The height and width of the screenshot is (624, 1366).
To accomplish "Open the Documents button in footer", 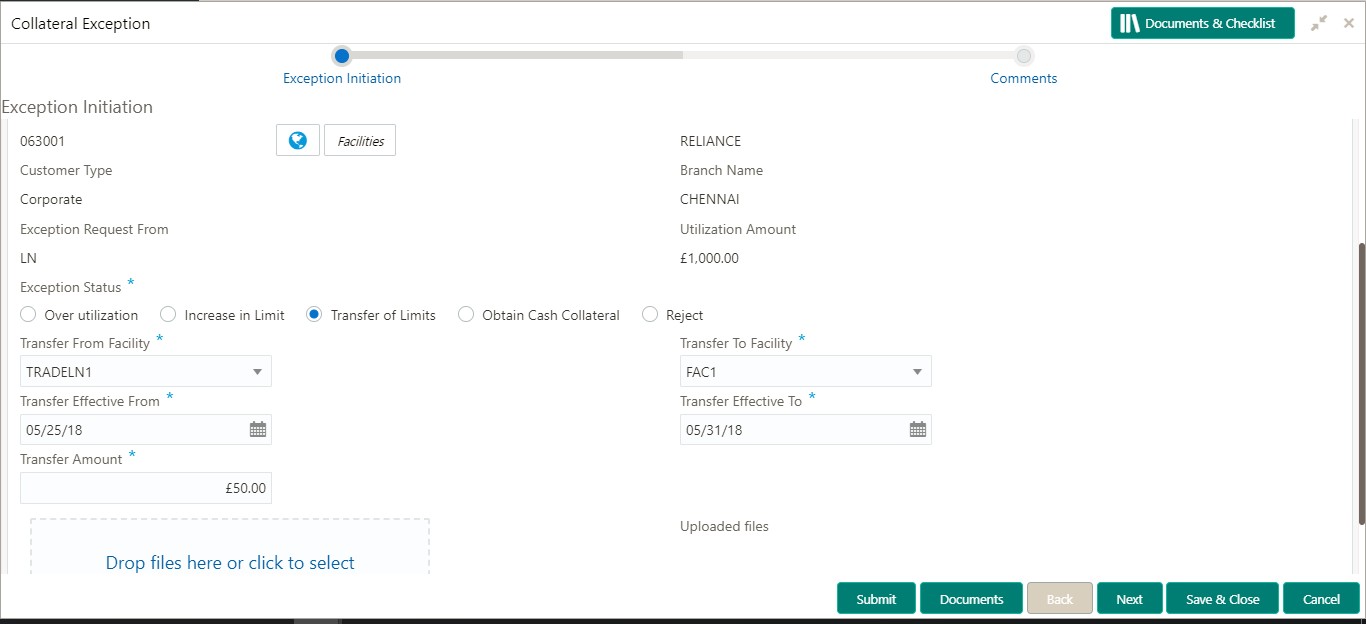I will (x=971, y=598).
